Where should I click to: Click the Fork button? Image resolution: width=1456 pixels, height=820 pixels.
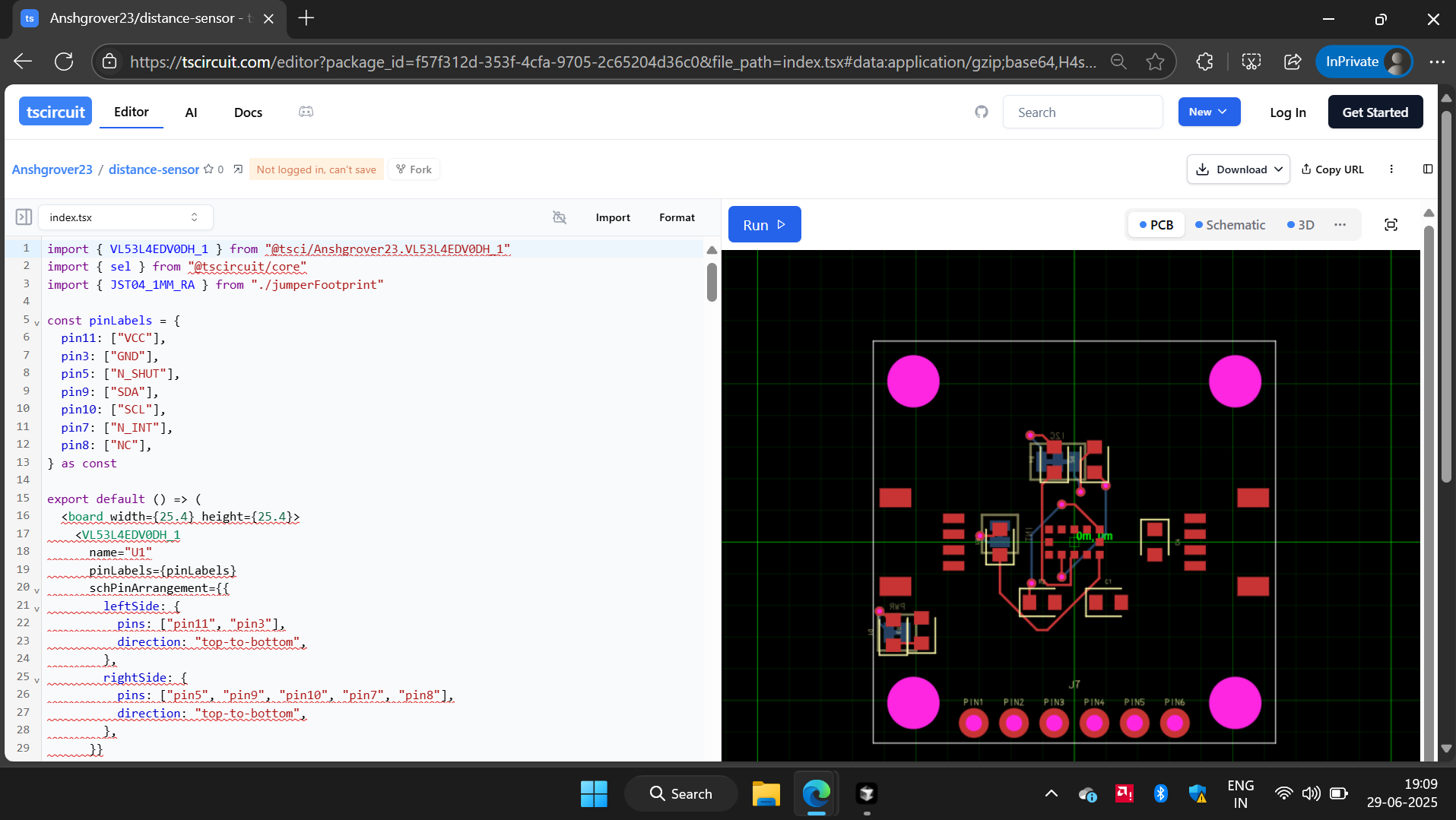(x=414, y=169)
